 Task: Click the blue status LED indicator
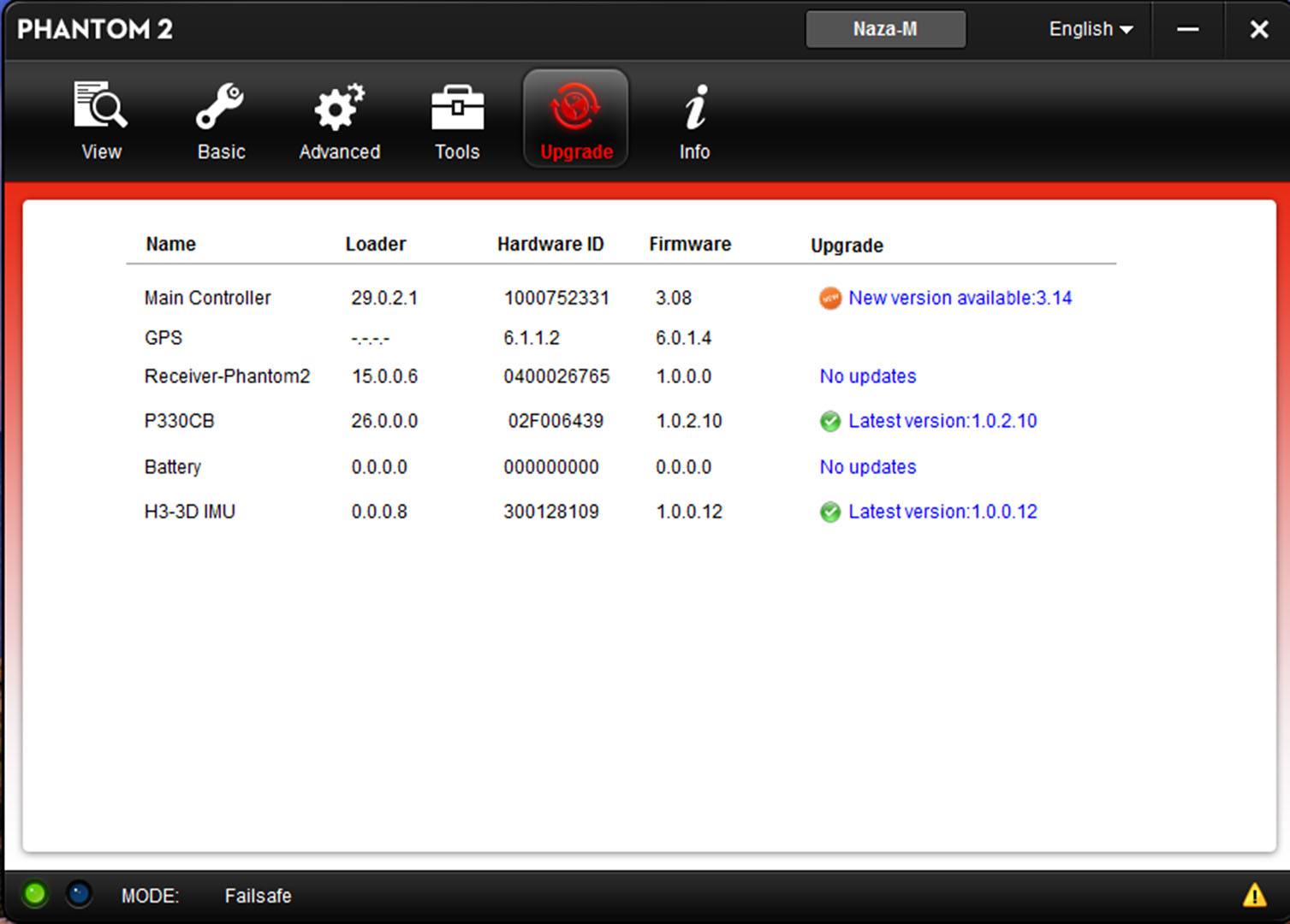pos(79,895)
